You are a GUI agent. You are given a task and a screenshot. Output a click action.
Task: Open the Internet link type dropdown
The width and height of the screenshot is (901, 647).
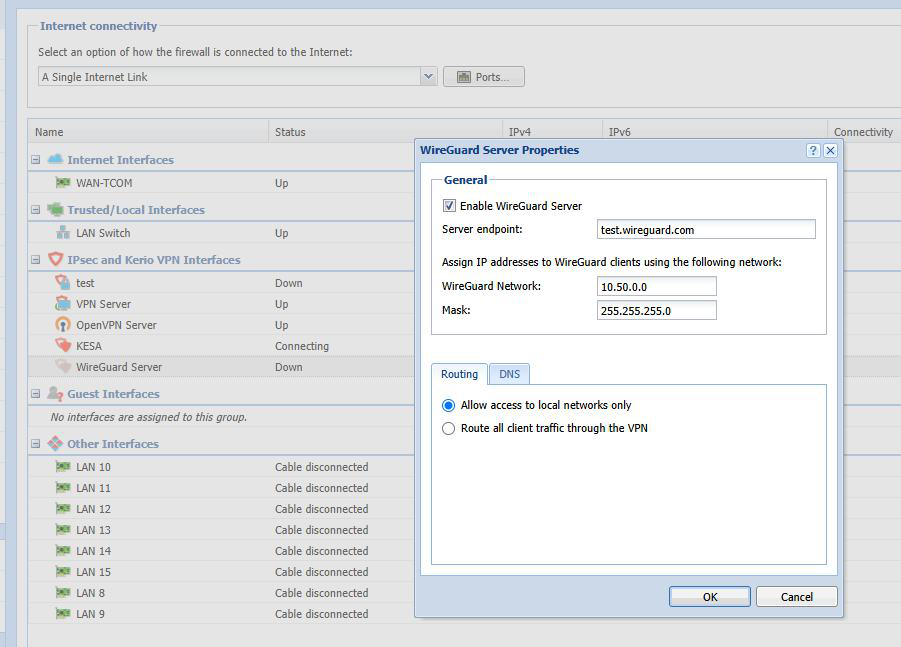(428, 76)
